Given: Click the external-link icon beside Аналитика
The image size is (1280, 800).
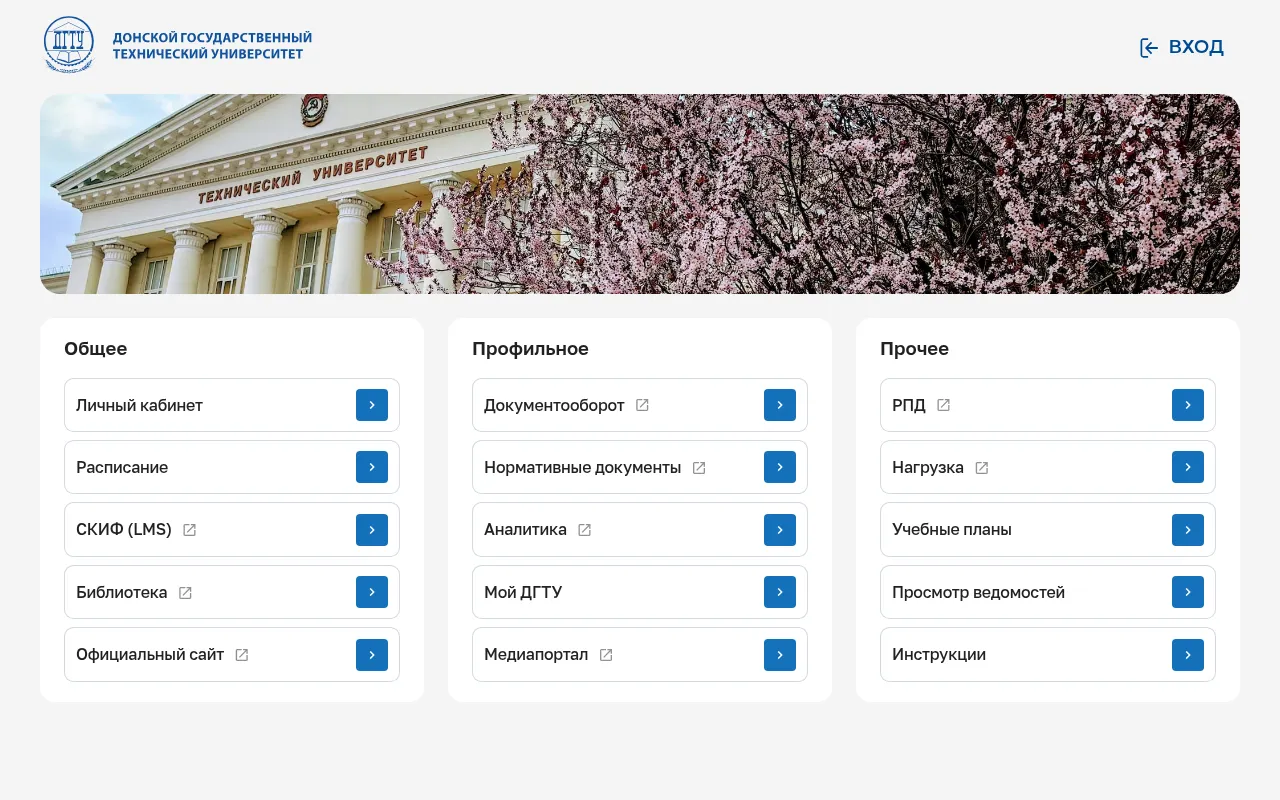Looking at the screenshot, I should (x=585, y=530).
